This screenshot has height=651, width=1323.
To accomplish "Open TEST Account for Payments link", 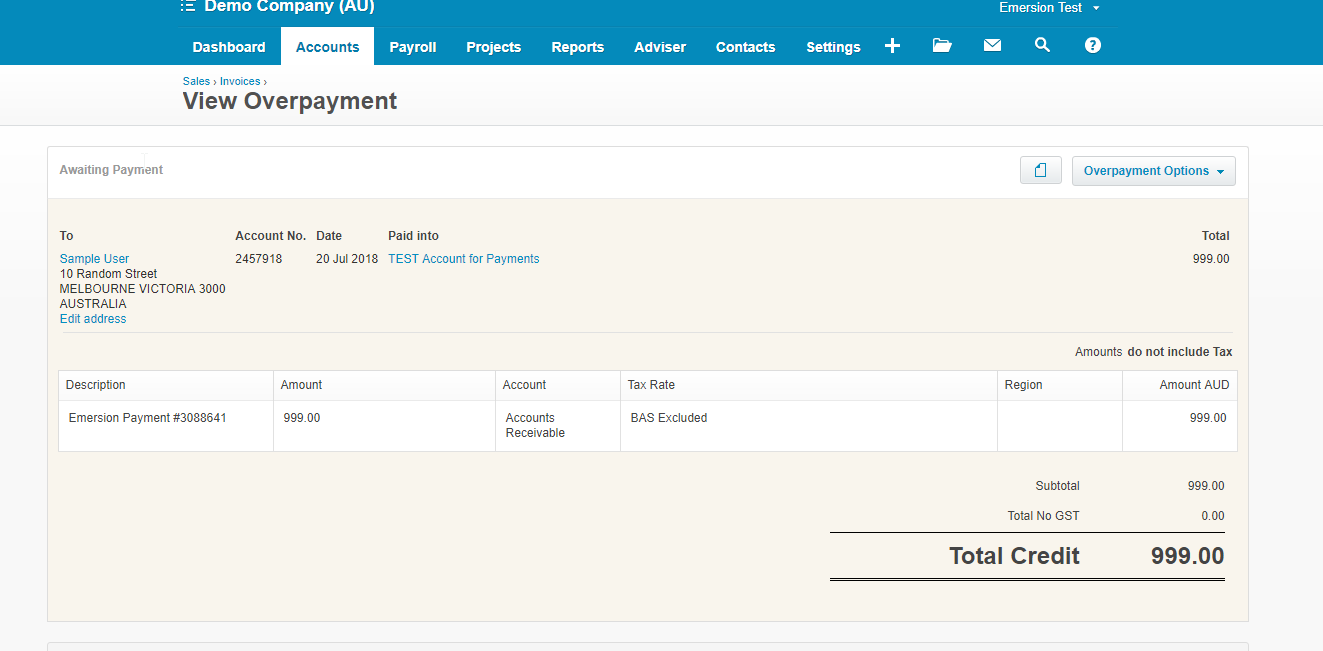I will [463, 259].
